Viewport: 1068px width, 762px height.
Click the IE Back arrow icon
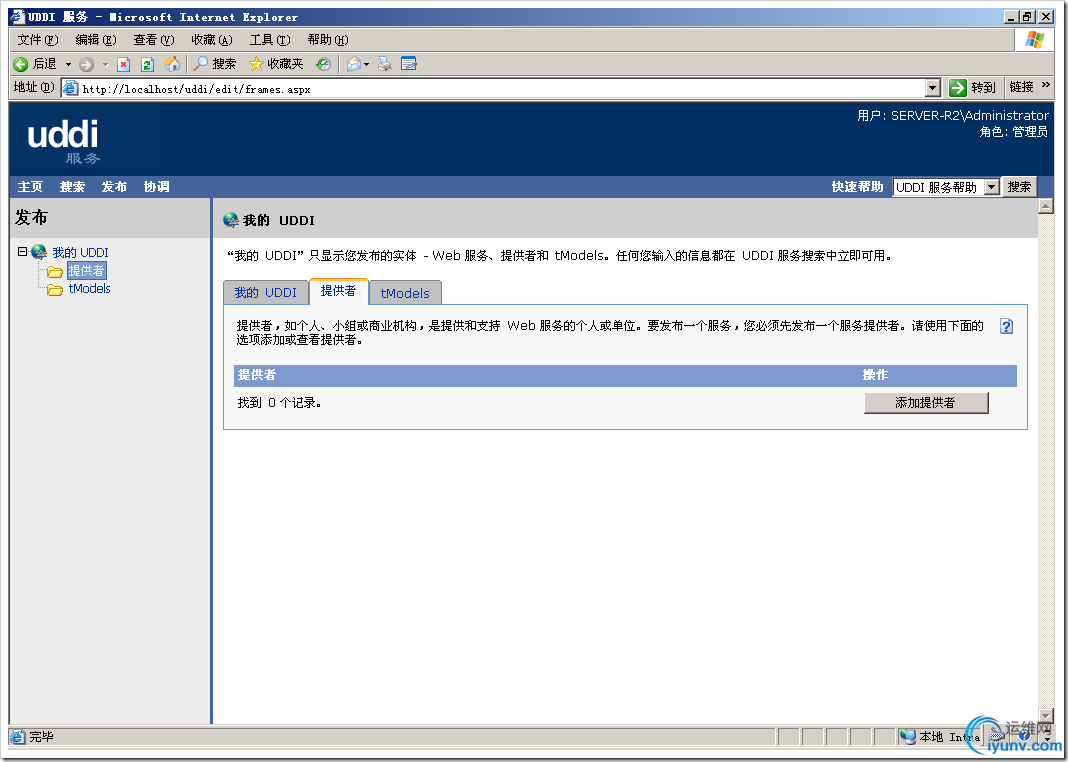click(x=21, y=64)
